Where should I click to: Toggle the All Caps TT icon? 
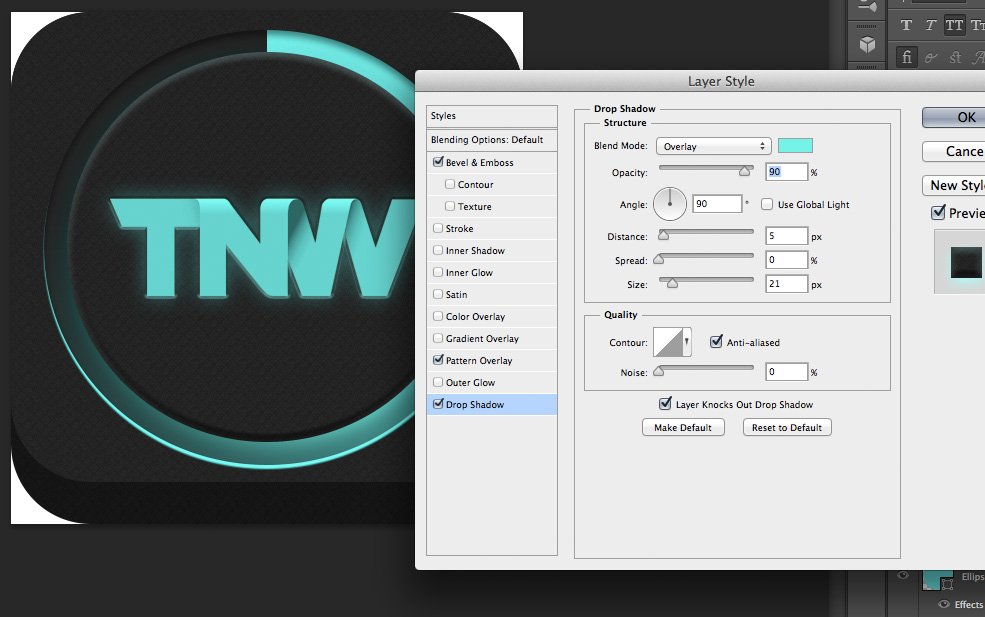pyautogui.click(x=954, y=25)
